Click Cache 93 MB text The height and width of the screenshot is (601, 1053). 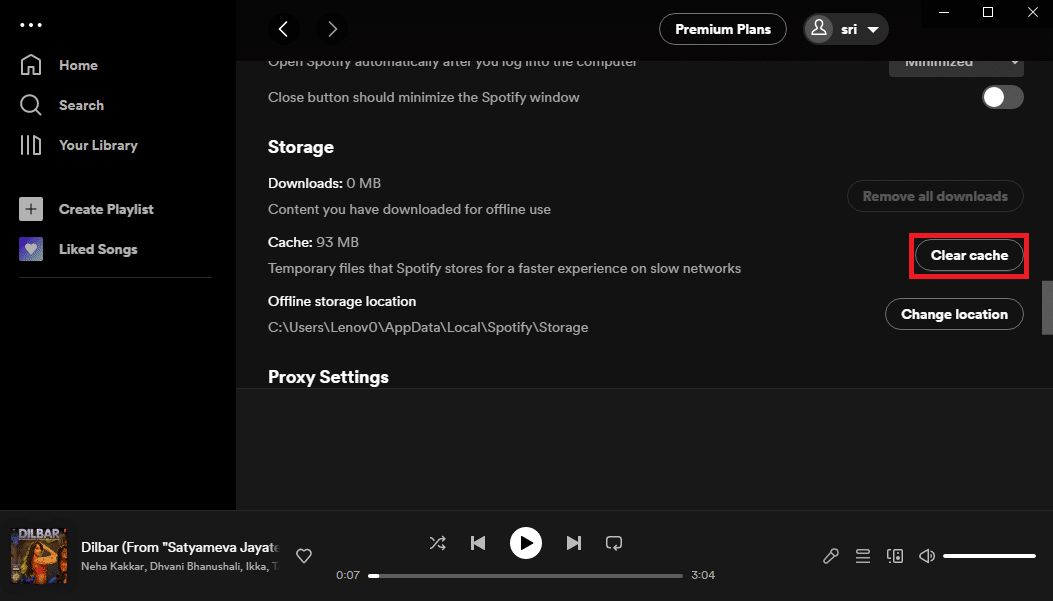(314, 242)
